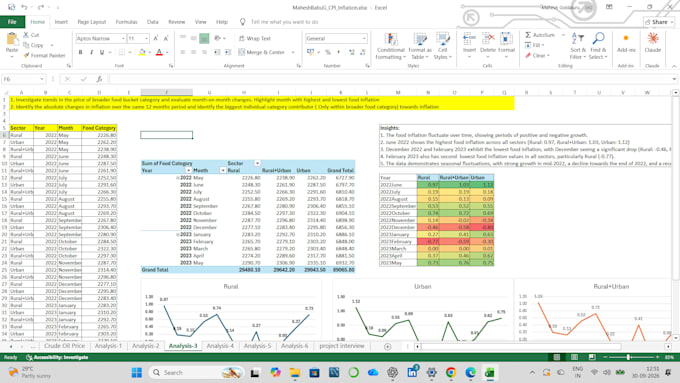680x383 pixels.
Task: Click the Share button
Action: click(659, 22)
